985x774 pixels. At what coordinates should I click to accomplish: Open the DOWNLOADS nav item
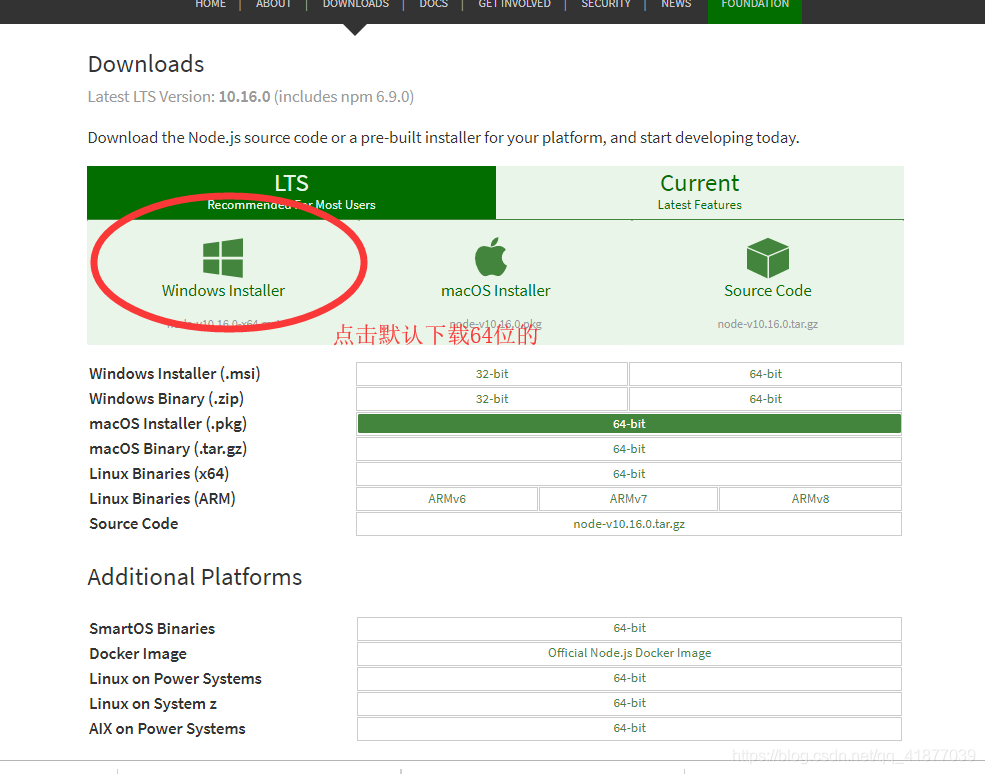[356, 4]
